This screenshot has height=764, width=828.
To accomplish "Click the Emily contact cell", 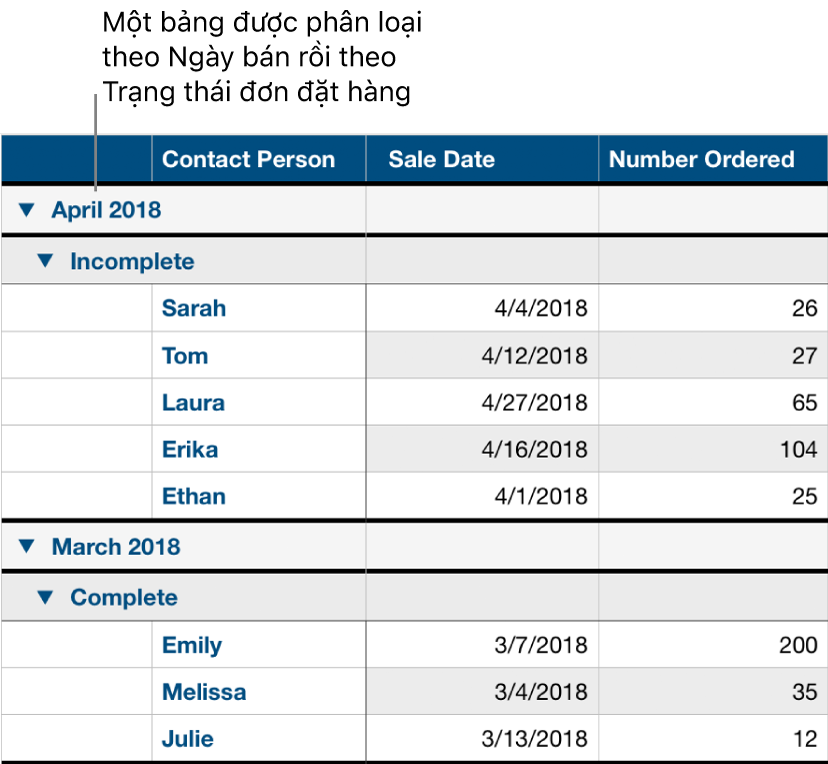I will [192, 645].
